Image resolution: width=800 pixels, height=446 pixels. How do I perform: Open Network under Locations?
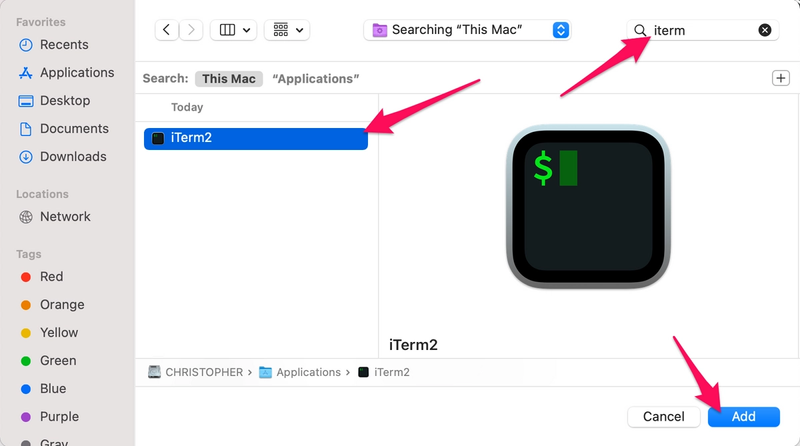pyautogui.click(x=65, y=217)
